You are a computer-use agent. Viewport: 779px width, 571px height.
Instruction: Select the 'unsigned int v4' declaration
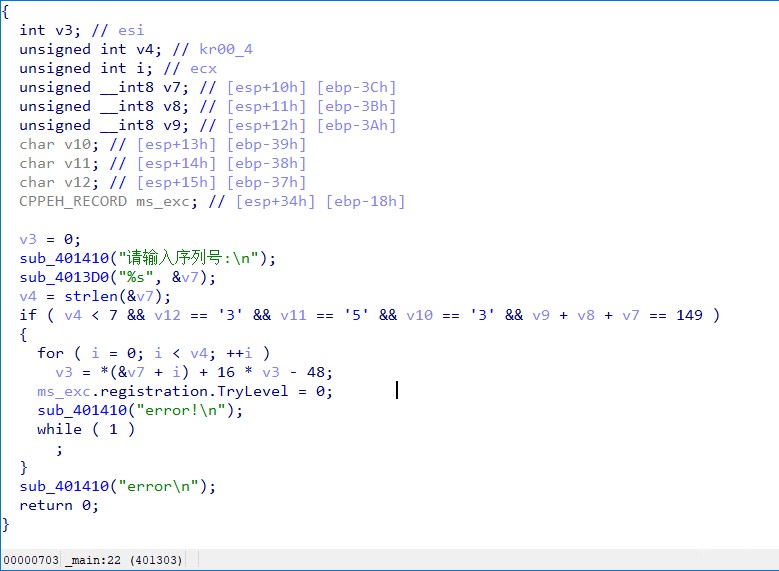pyautogui.click(x=90, y=49)
